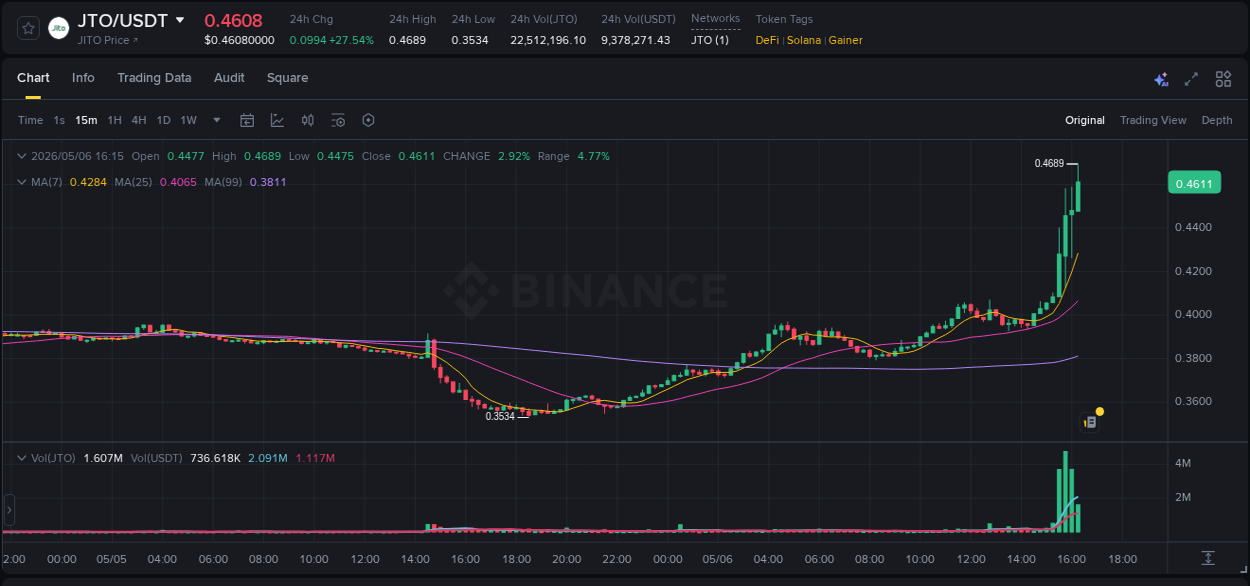Open the Trading Data tab
Viewport: 1250px width, 586px height.
(154, 78)
